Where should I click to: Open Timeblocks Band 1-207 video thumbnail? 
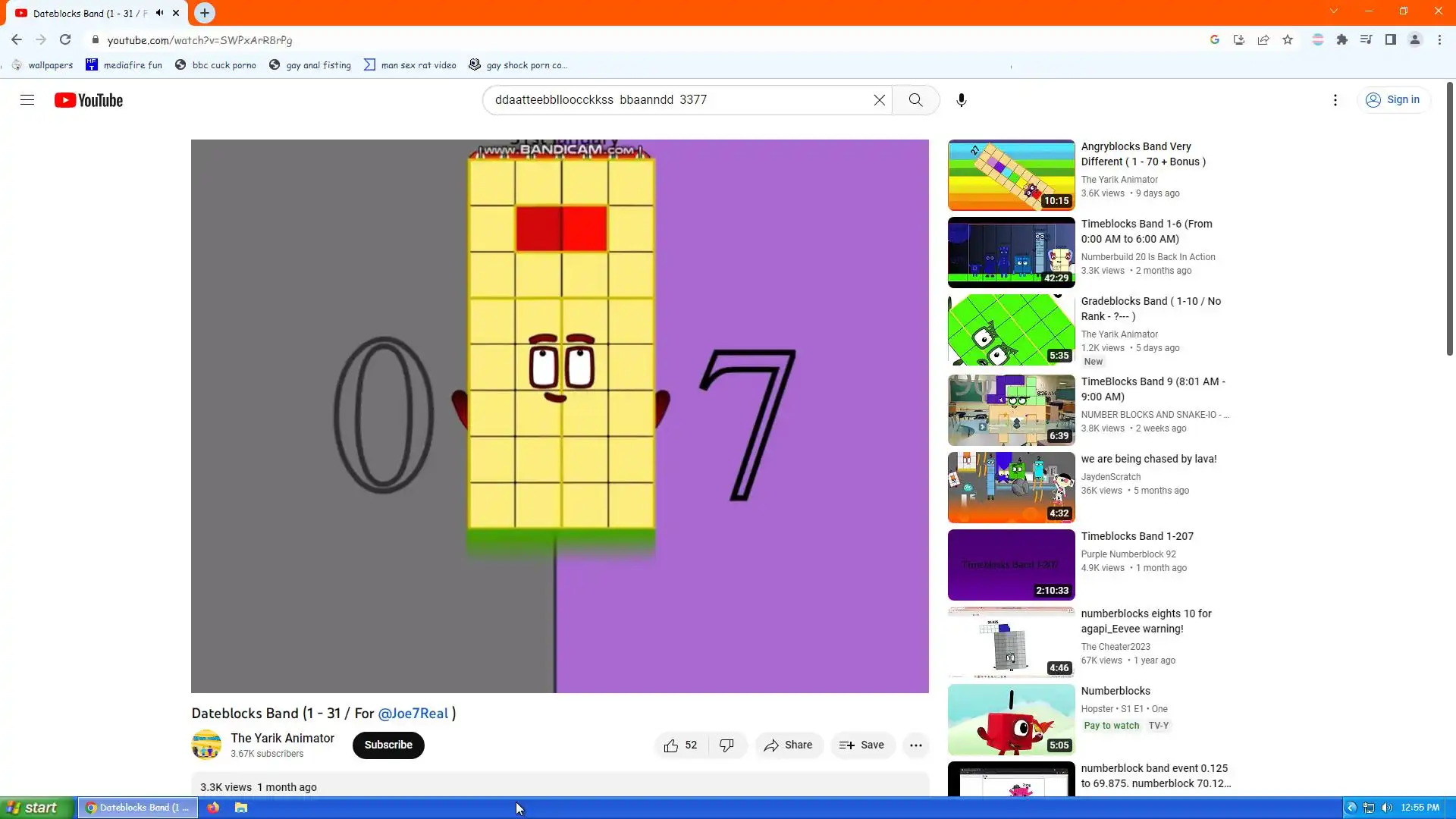pos(1011,565)
